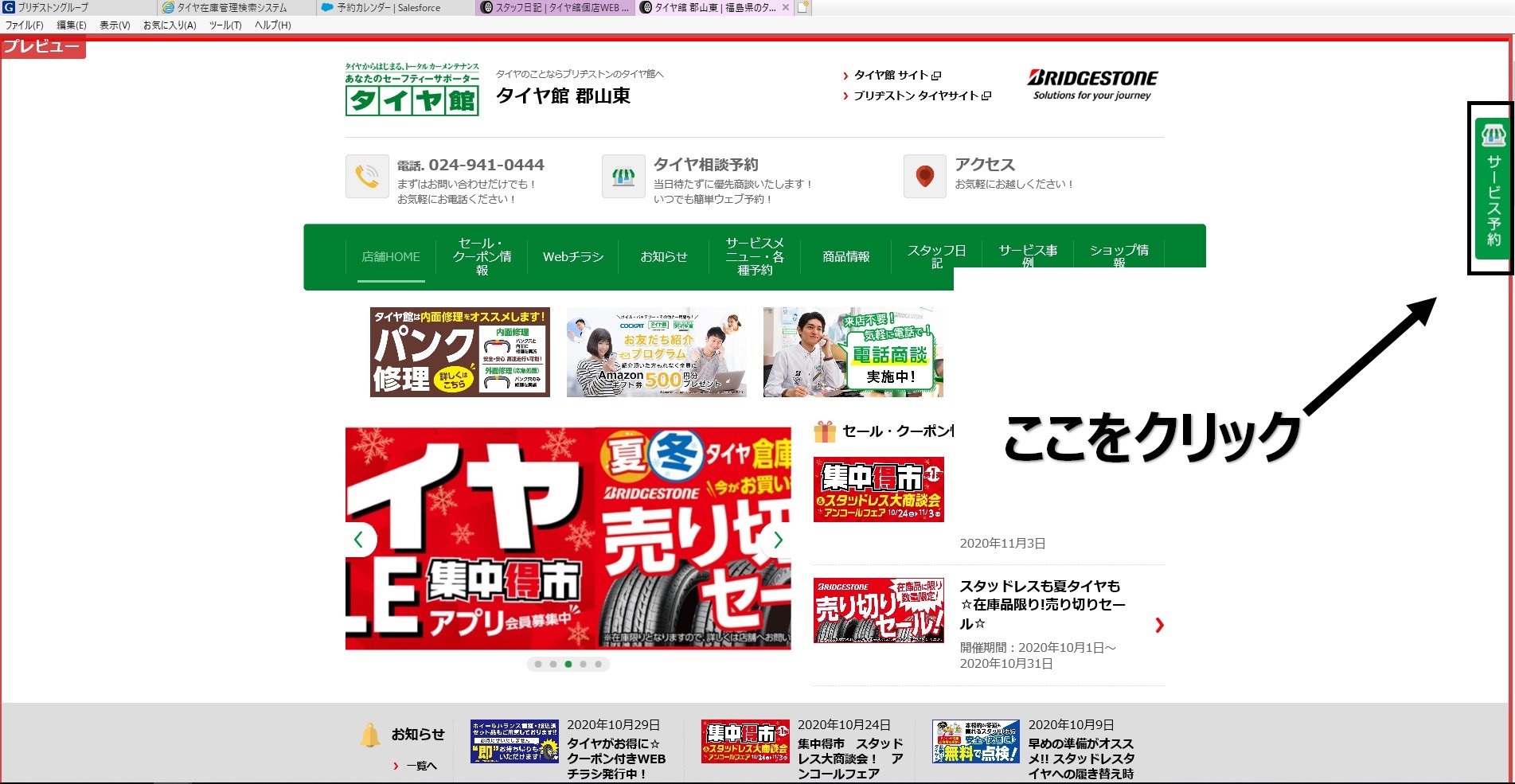Open a new browser tab
Image resolution: width=1515 pixels, height=784 pixels.
tap(803, 7)
